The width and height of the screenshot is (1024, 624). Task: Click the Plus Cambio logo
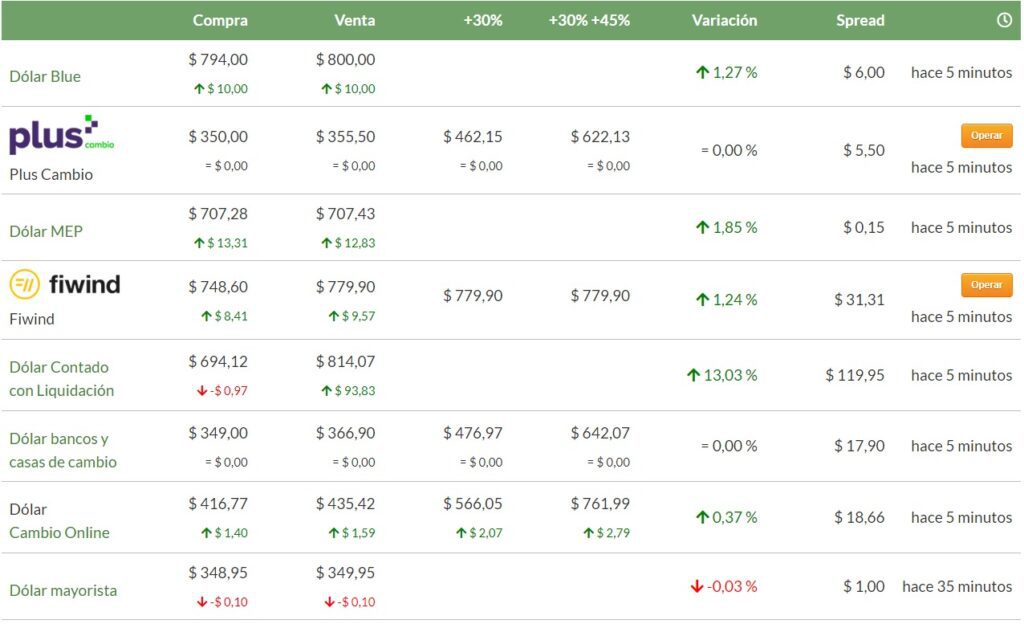pyautogui.click(x=61, y=135)
